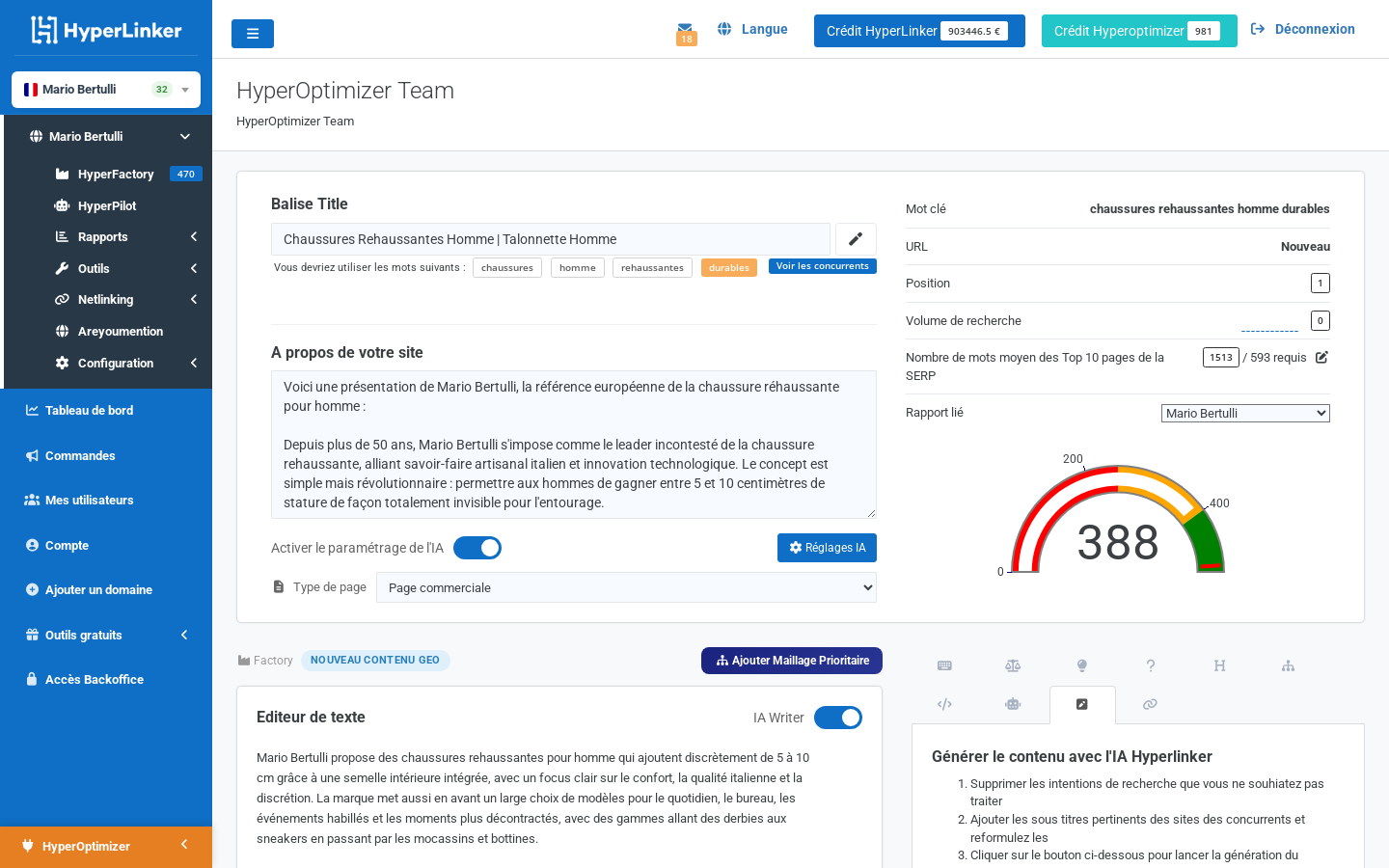
Task: Open the sitemap hierarchy icon
Action: 1288,665
